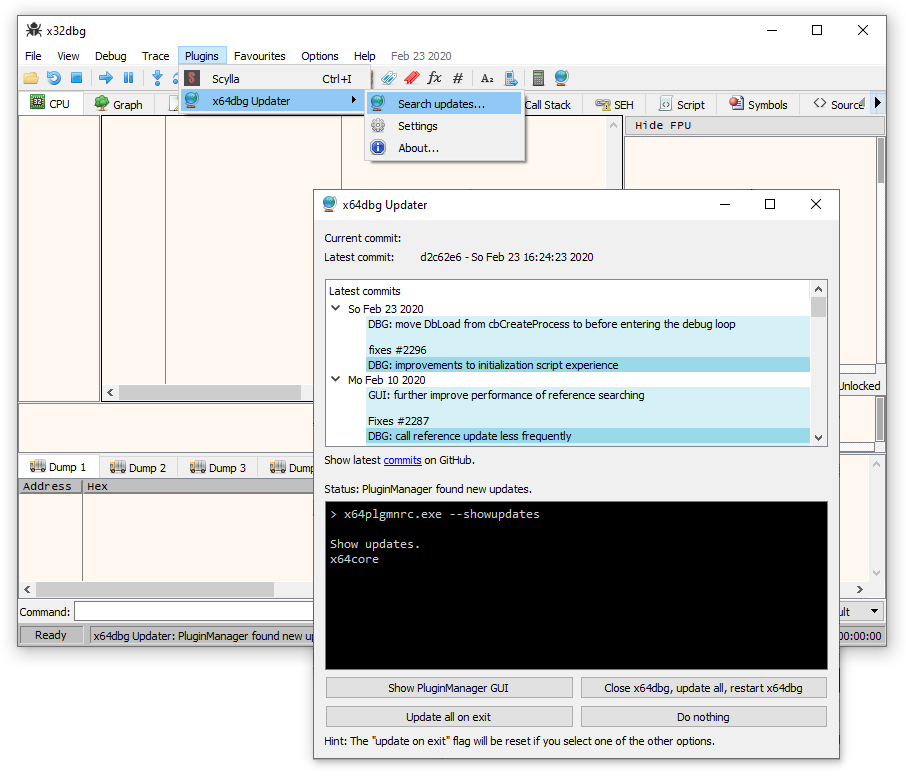906x780 pixels.
Task: Open the View menu
Action: tap(68, 56)
